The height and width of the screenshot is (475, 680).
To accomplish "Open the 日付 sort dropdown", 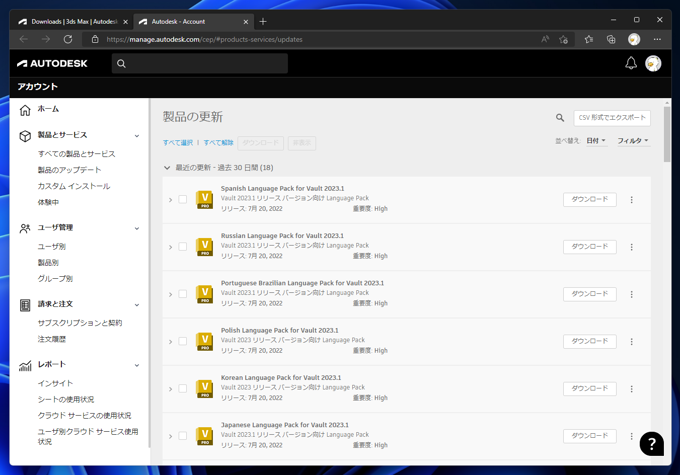I will [596, 141].
